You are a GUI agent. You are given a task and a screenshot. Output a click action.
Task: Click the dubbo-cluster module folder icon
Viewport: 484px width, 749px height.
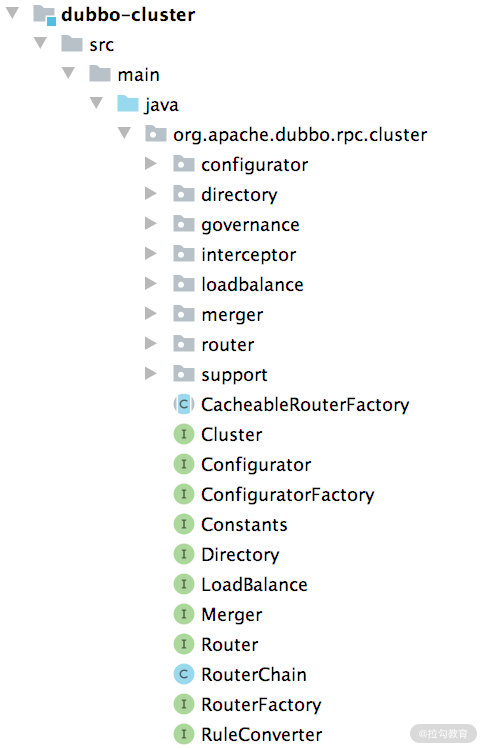[44, 14]
